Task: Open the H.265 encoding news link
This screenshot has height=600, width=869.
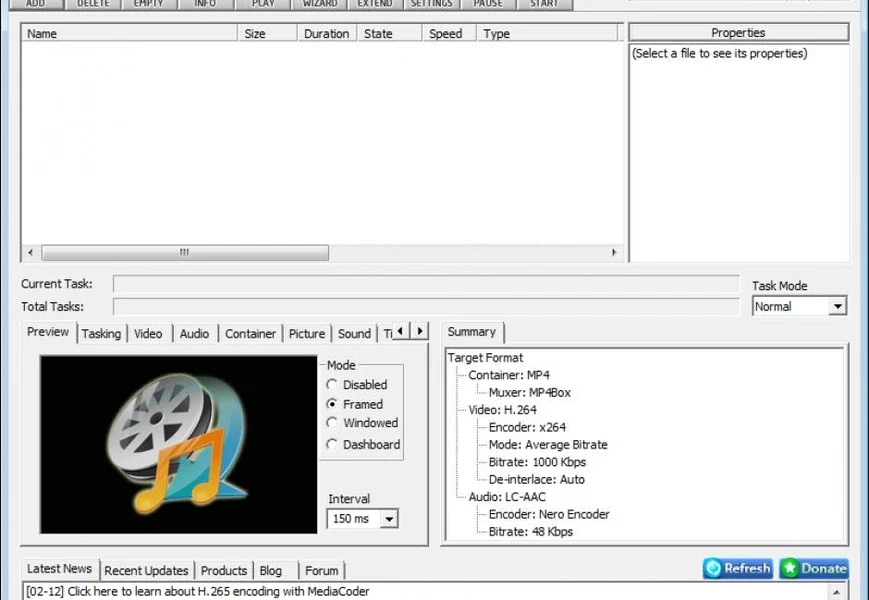Action: point(198,592)
